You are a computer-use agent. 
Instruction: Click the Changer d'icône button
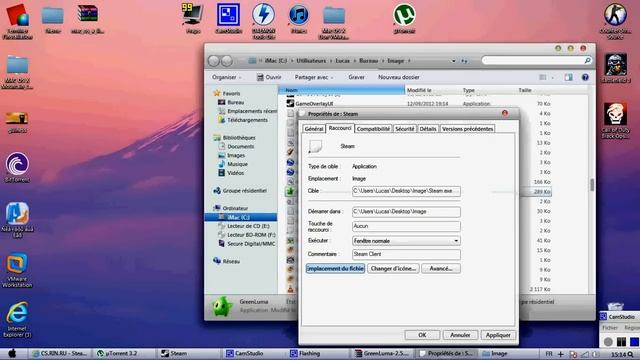click(x=393, y=269)
